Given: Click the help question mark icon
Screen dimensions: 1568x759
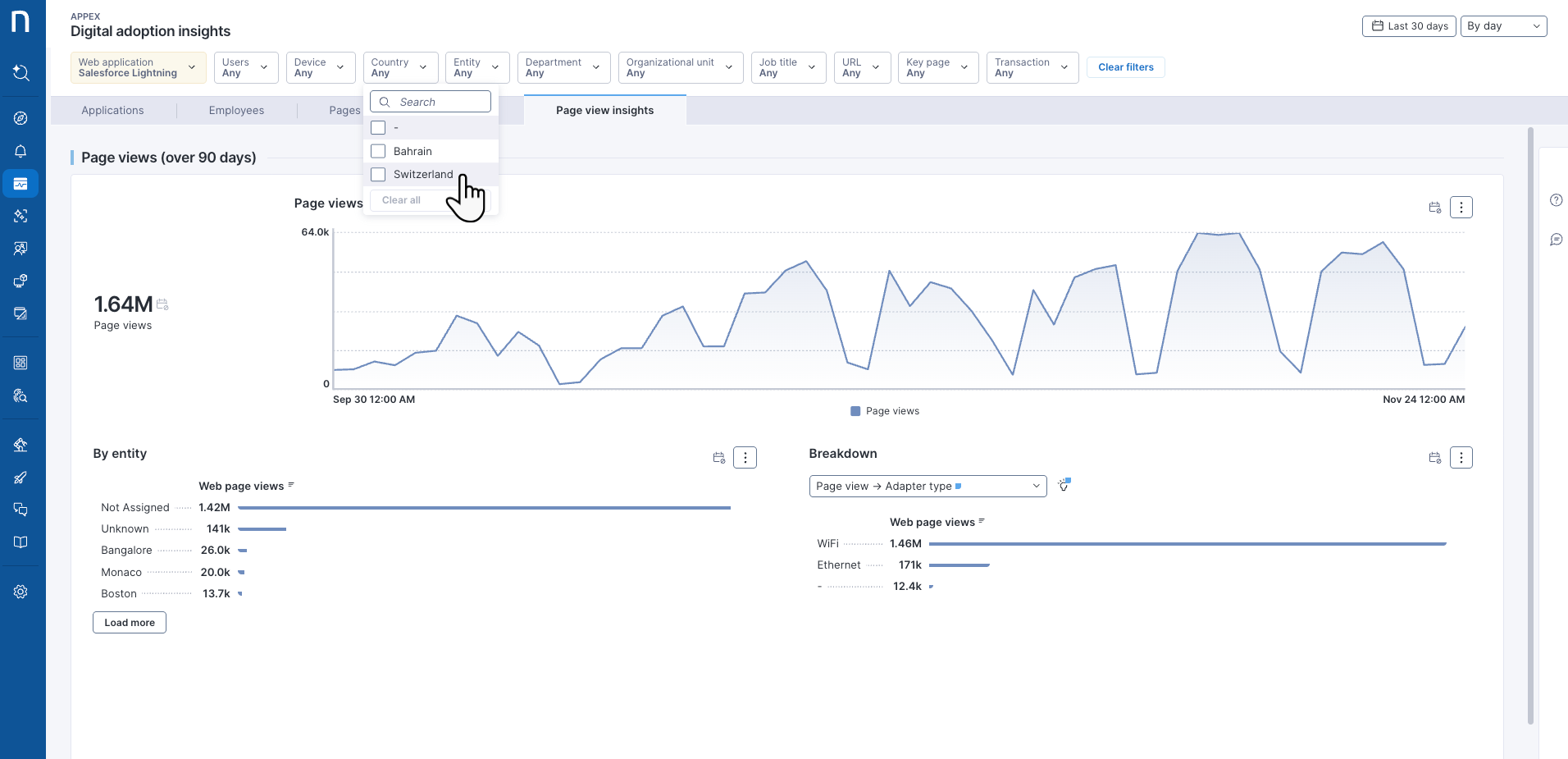Looking at the screenshot, I should [1556, 200].
